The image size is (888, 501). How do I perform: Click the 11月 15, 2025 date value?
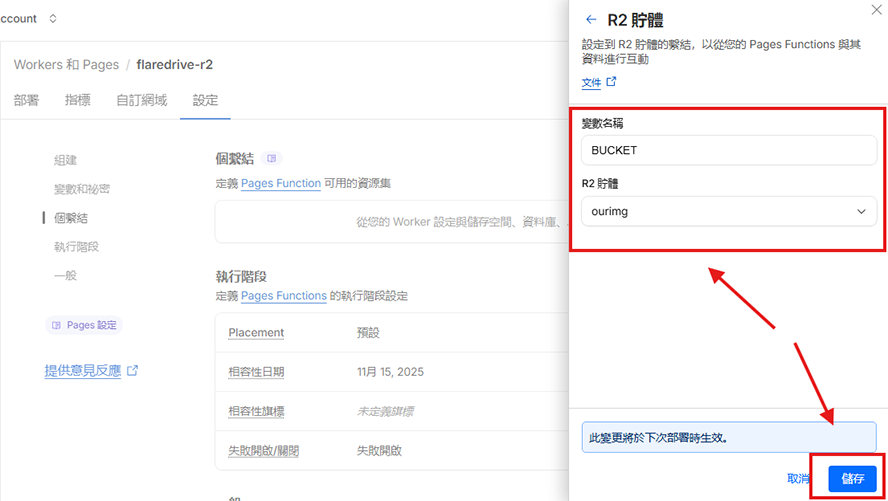pyautogui.click(x=390, y=372)
